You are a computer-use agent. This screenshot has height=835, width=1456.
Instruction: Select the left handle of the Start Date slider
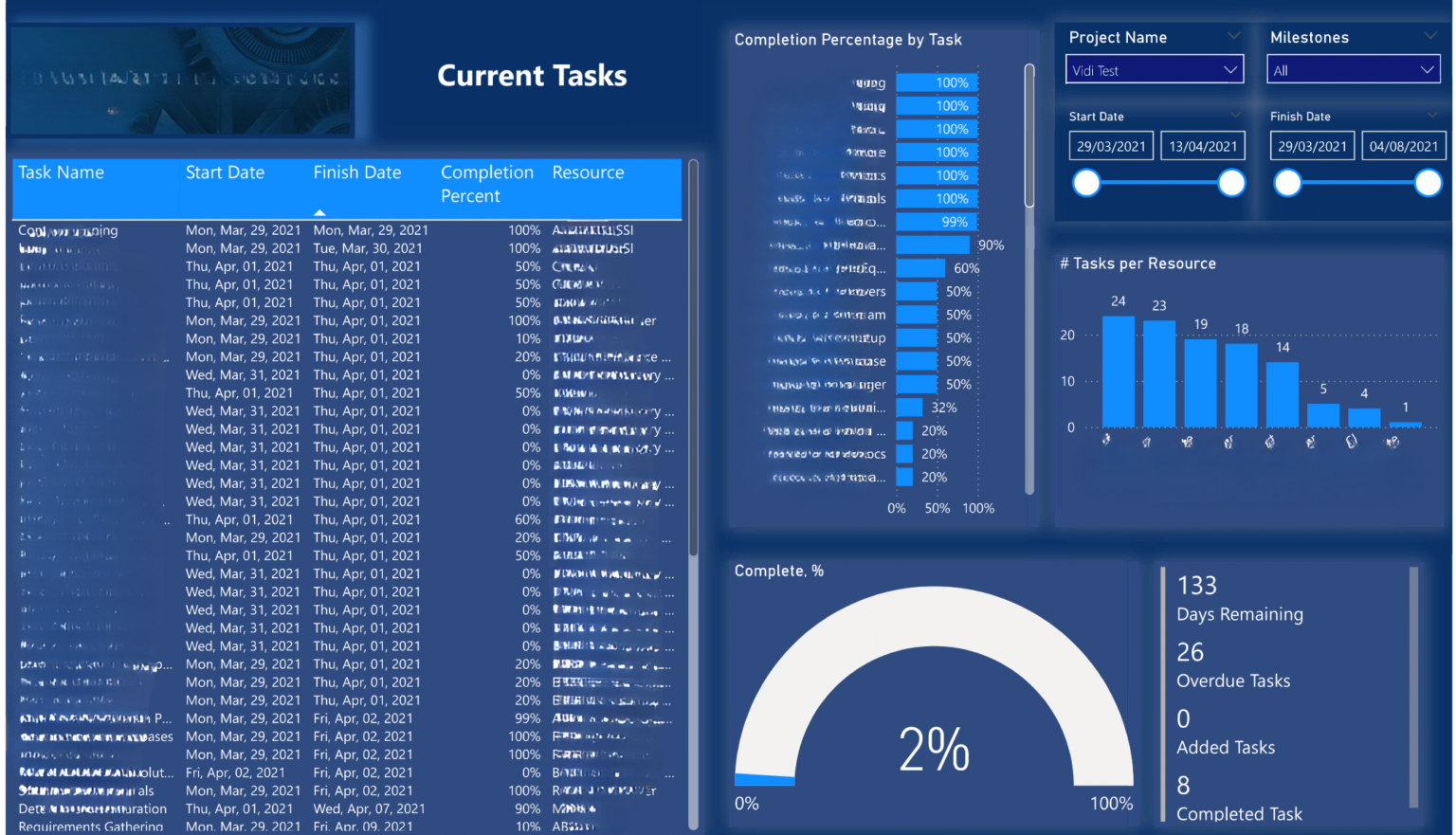pos(1086,182)
